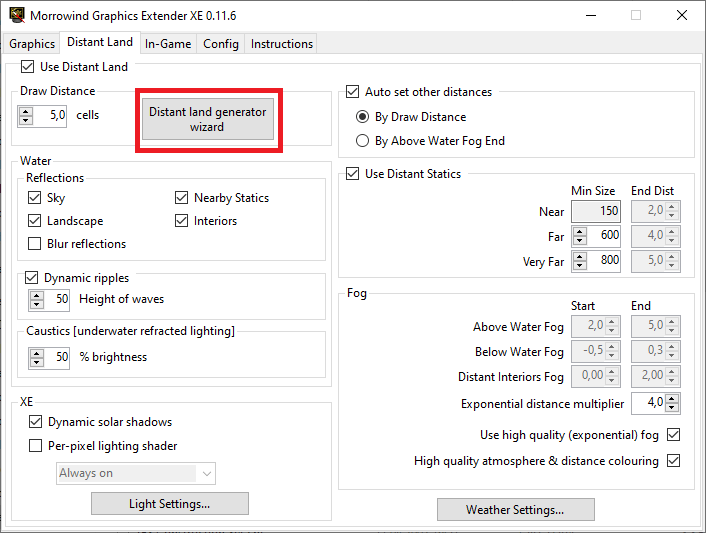Screen dimensions: 706x533
Task: Uncheck Dynamic solar shadows
Action: [x=36, y=422]
